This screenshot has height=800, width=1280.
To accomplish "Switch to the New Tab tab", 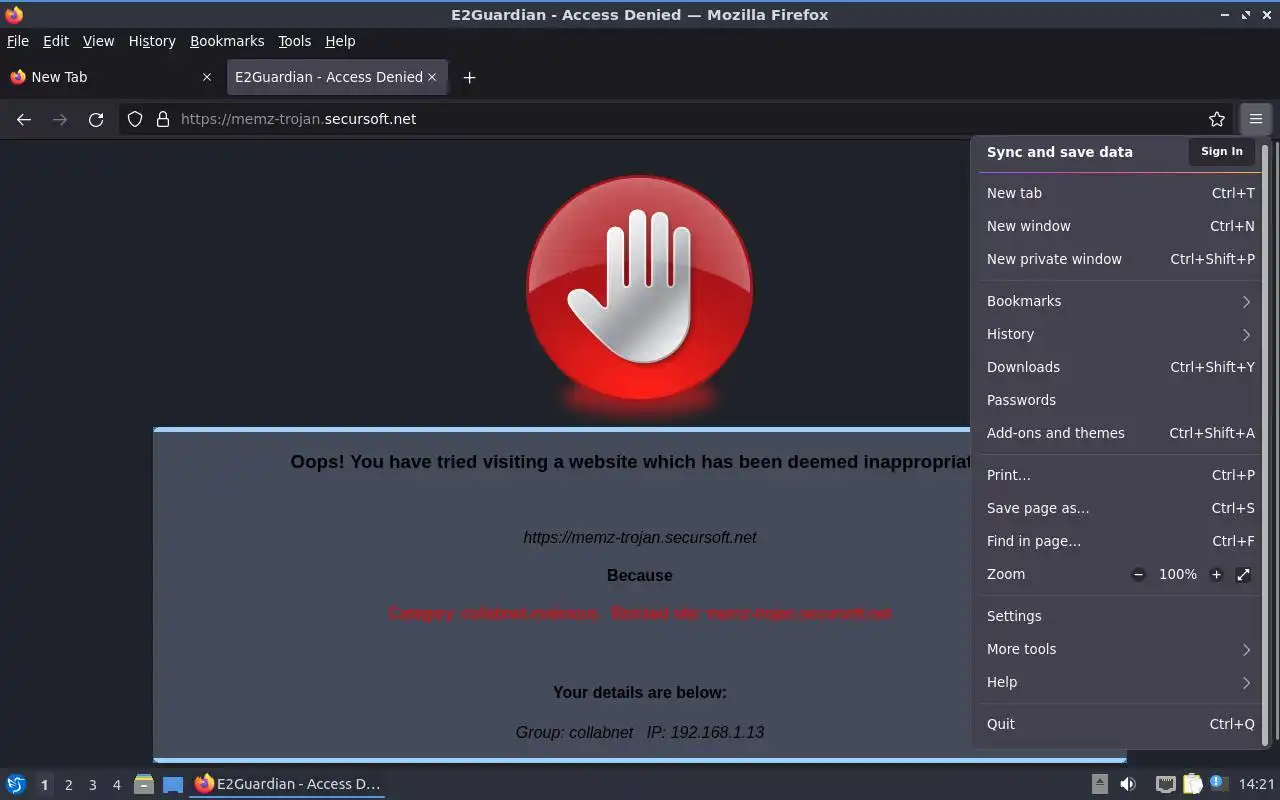I will click(110, 77).
